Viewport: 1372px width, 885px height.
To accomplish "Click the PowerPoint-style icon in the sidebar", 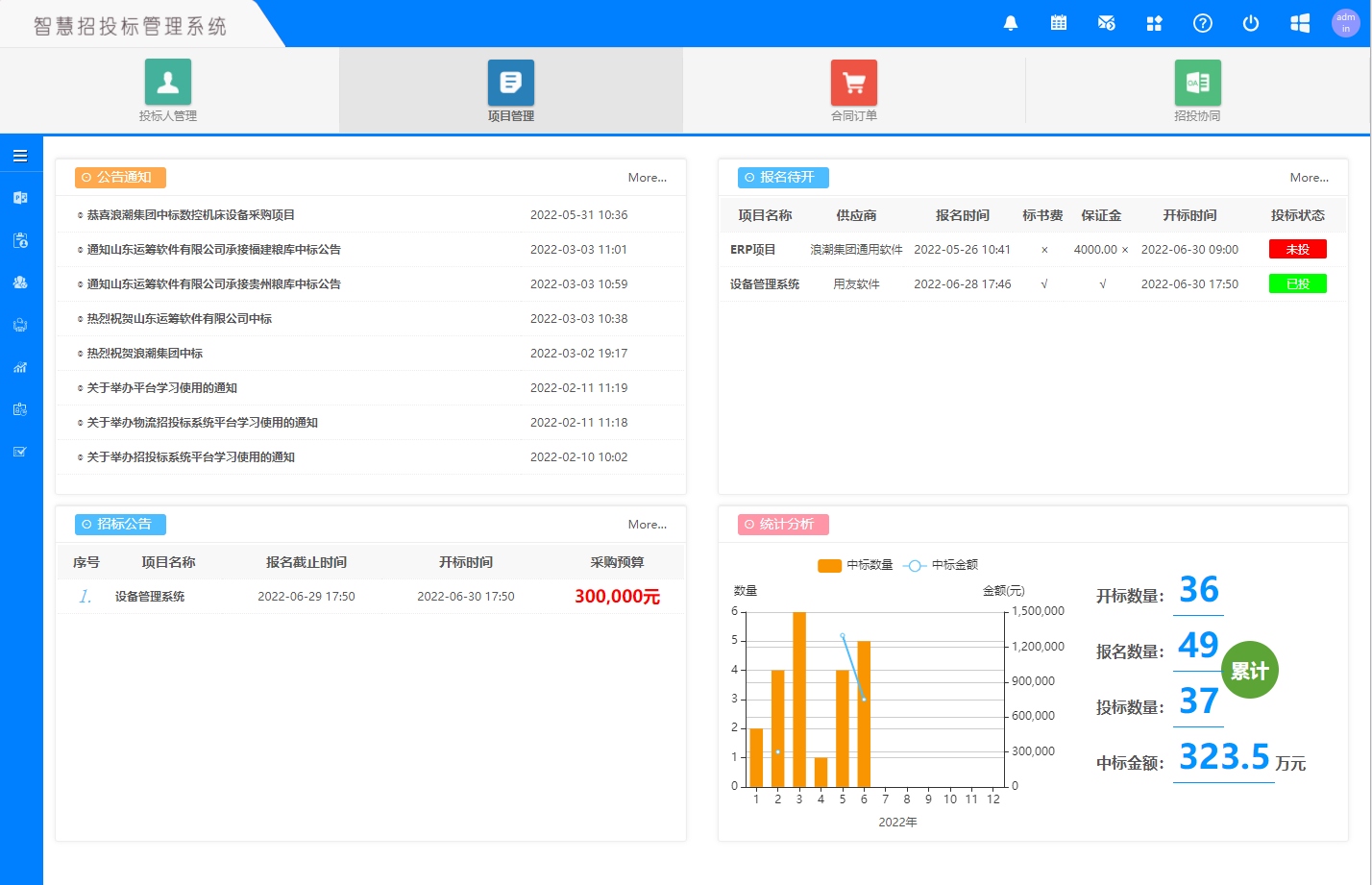I will coord(20,198).
